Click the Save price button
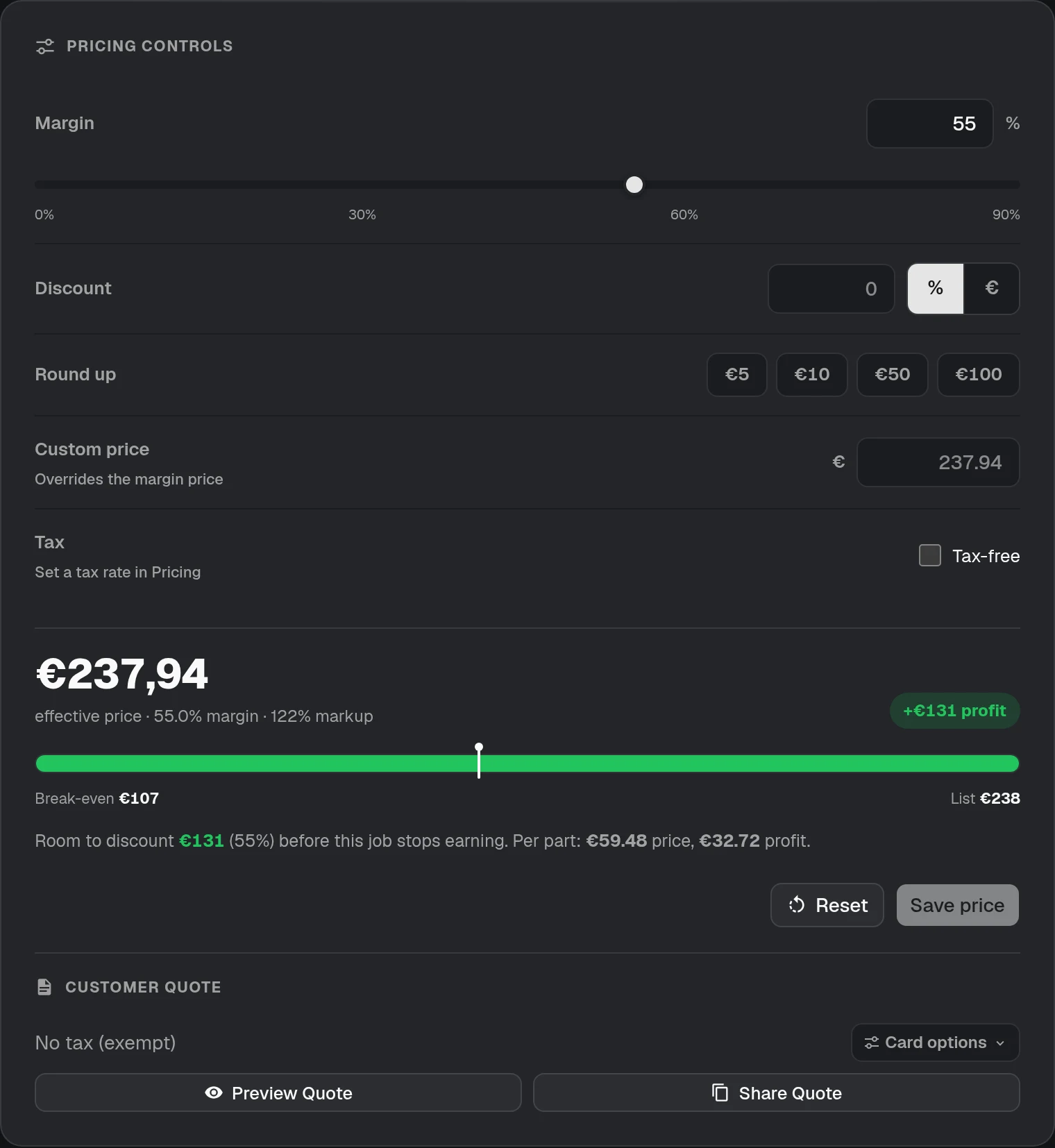 958,905
